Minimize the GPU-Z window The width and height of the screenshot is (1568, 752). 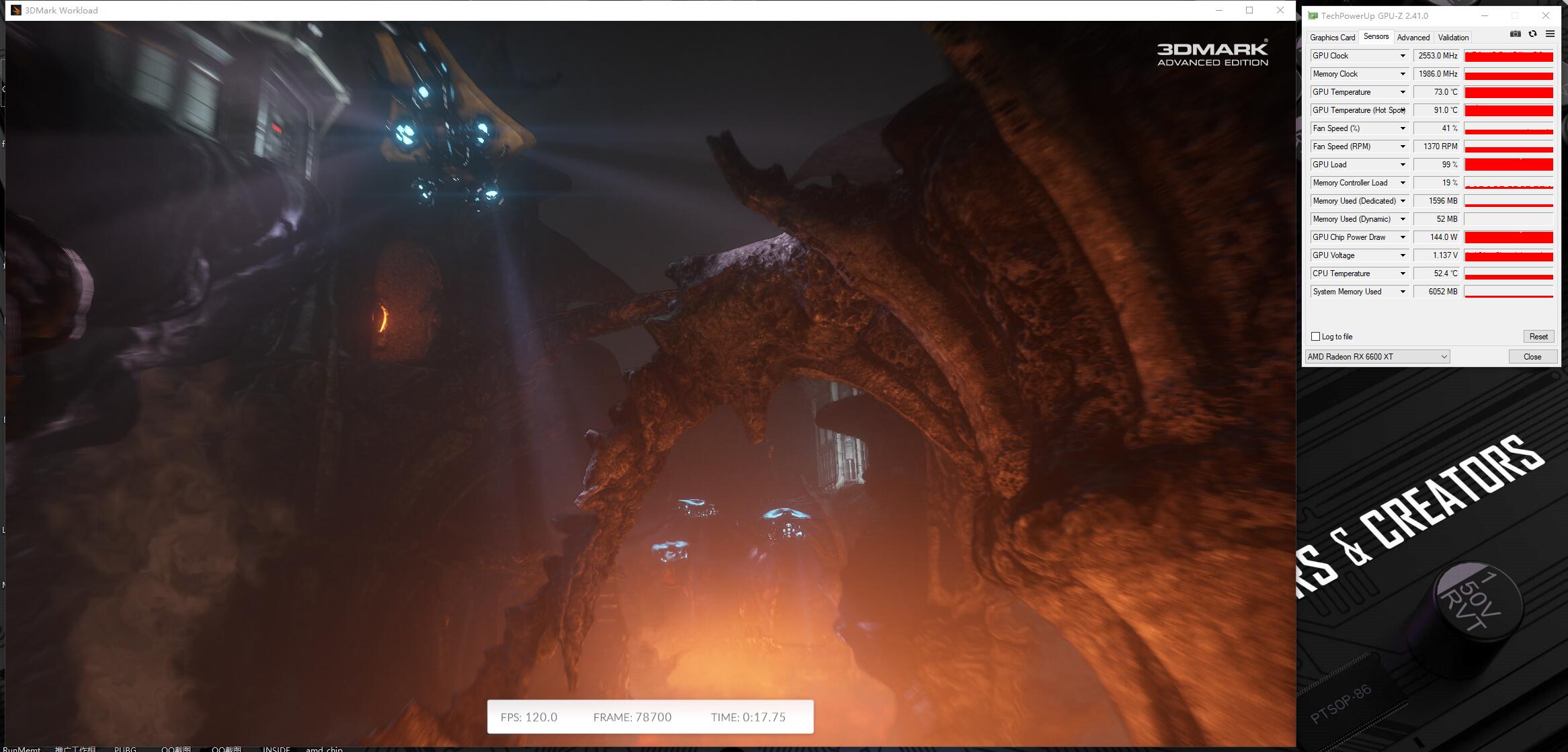[x=1485, y=15]
